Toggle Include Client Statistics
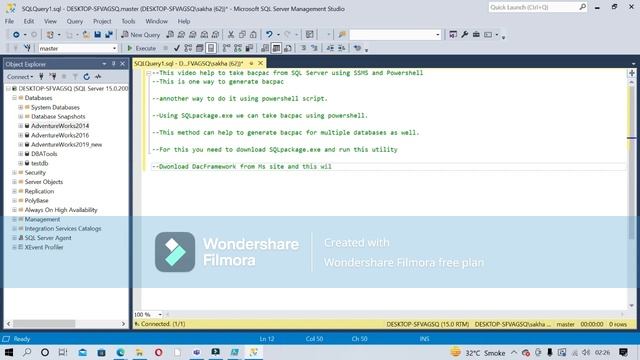The height and width of the screenshot is (360, 640). pos(249,48)
